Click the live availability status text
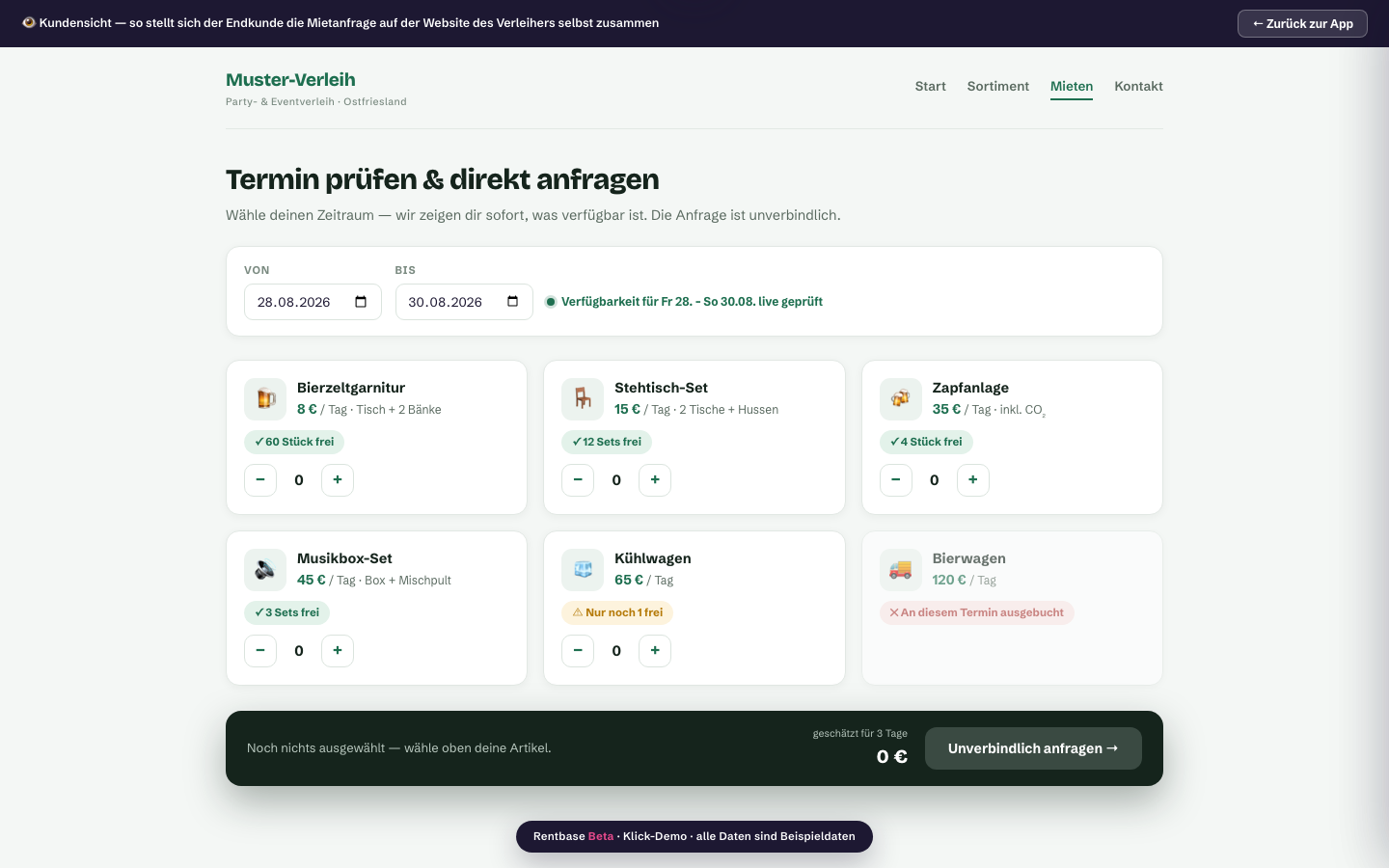The width and height of the screenshot is (1389, 868). pyautogui.click(x=692, y=302)
